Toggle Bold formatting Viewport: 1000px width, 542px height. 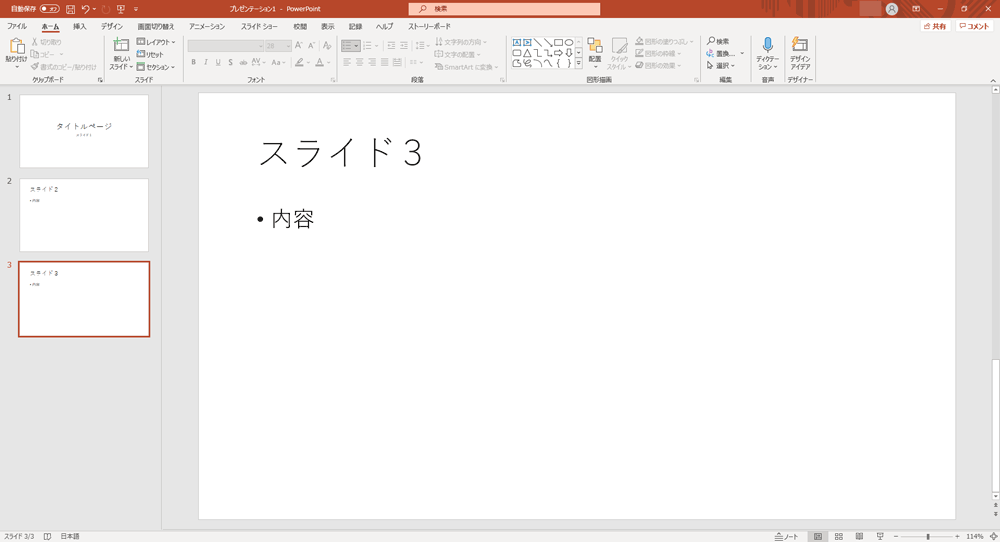click(193, 62)
